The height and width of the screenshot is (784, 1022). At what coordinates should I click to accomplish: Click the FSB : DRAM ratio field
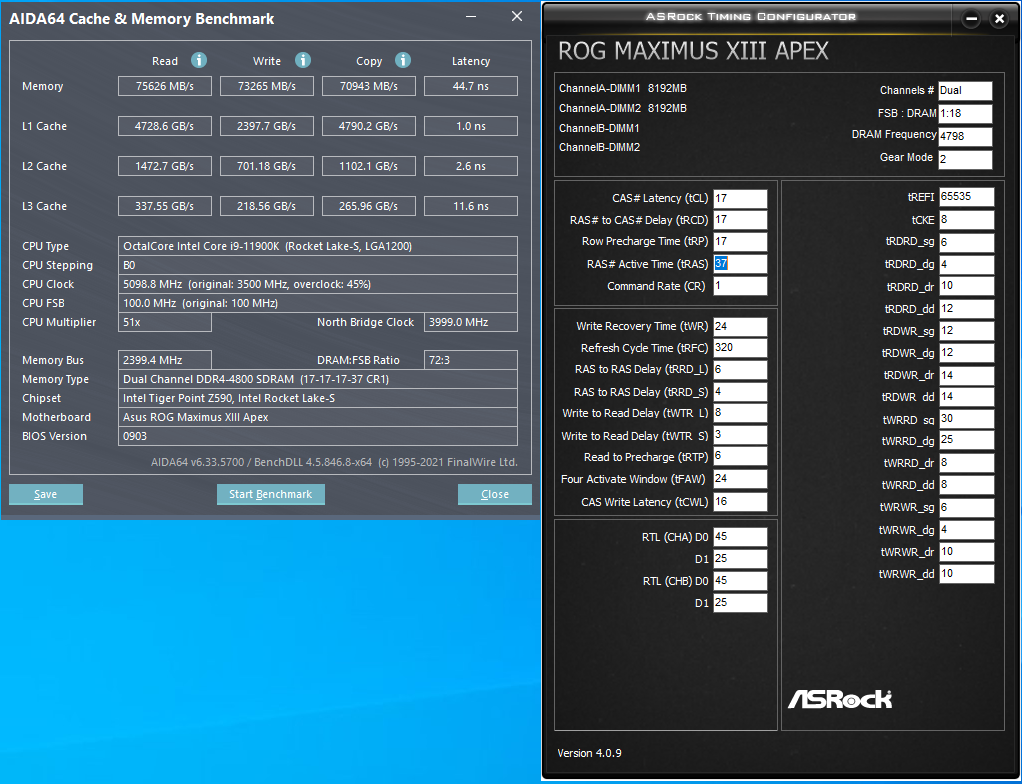965,113
